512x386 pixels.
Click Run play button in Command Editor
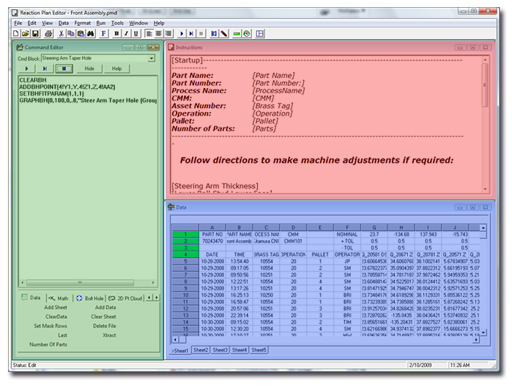click(27, 69)
